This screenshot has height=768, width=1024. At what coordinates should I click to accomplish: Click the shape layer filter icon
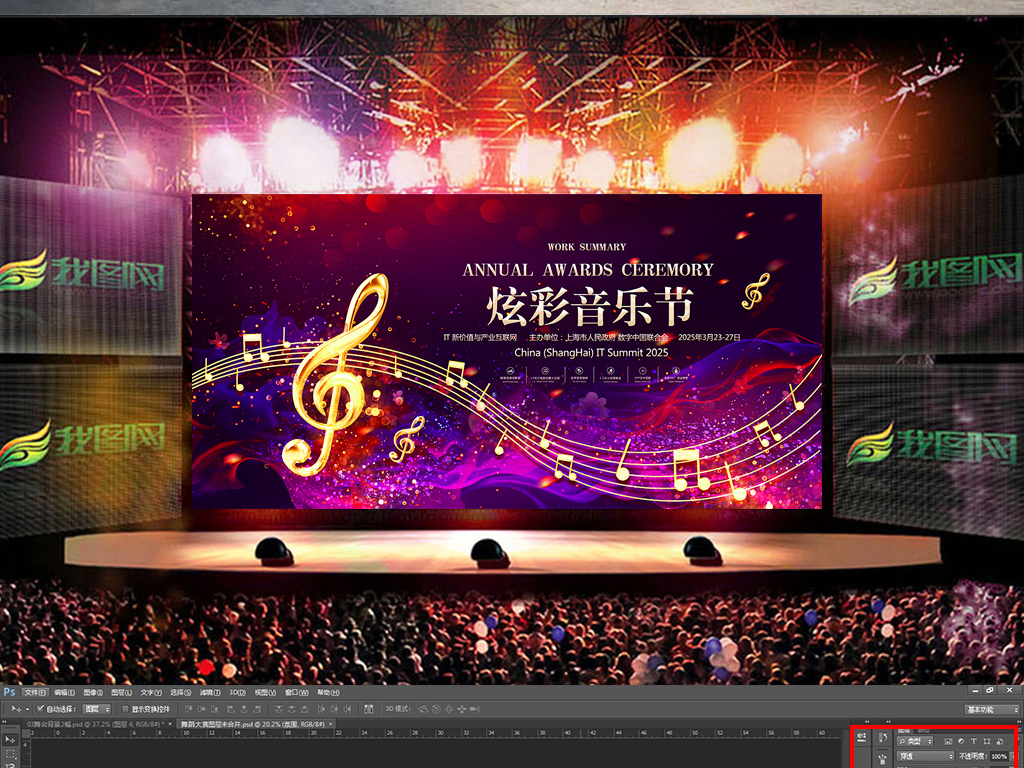pos(987,741)
